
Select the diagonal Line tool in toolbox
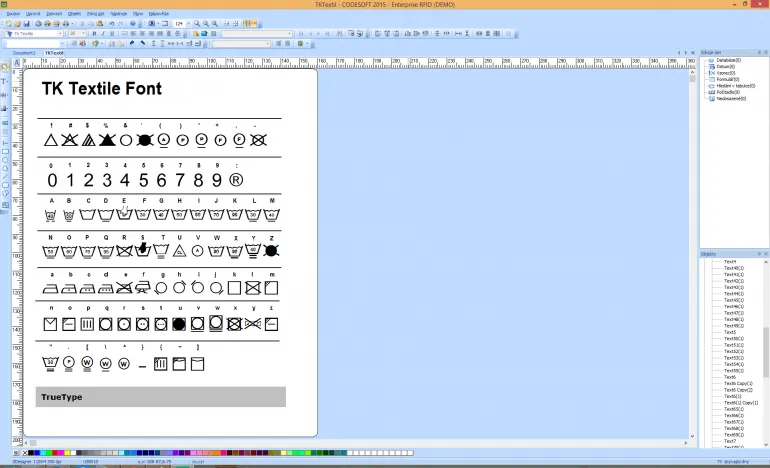[5, 177]
